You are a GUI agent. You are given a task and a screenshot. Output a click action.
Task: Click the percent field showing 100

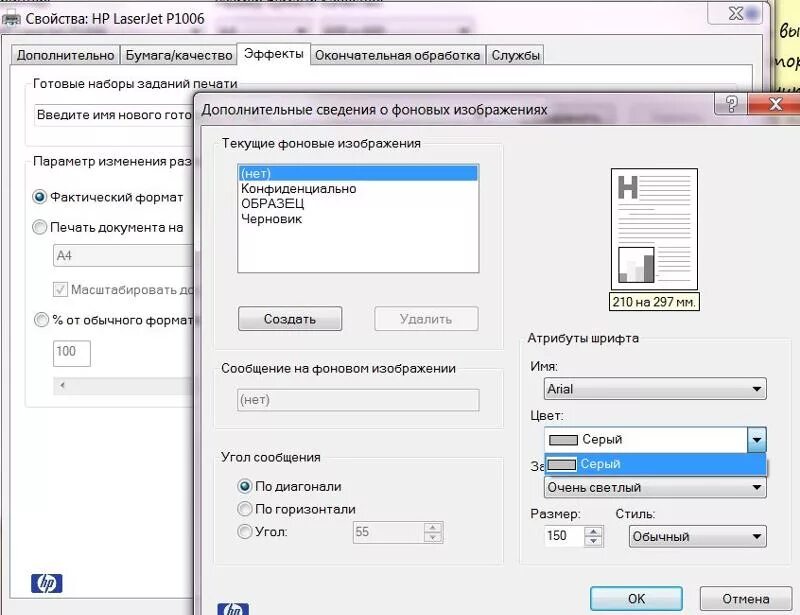coord(71,353)
